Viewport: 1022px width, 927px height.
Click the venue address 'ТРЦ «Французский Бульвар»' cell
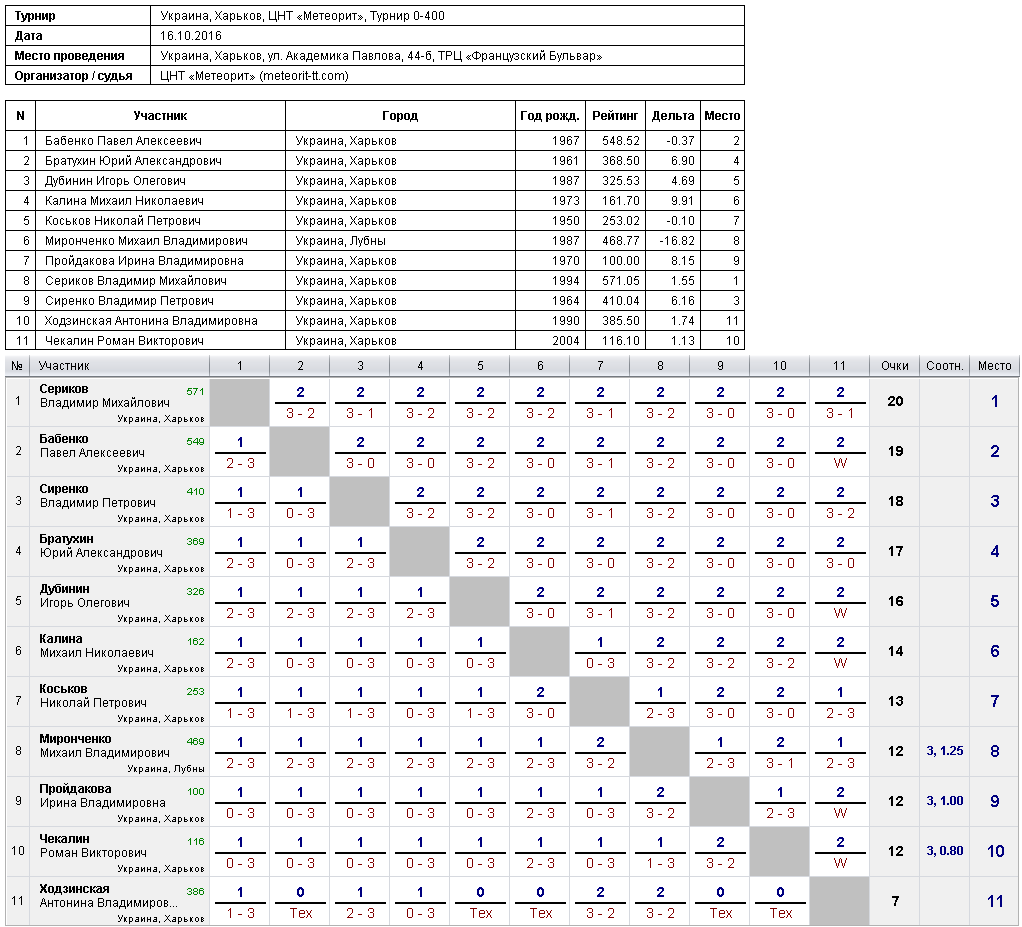coord(520,56)
